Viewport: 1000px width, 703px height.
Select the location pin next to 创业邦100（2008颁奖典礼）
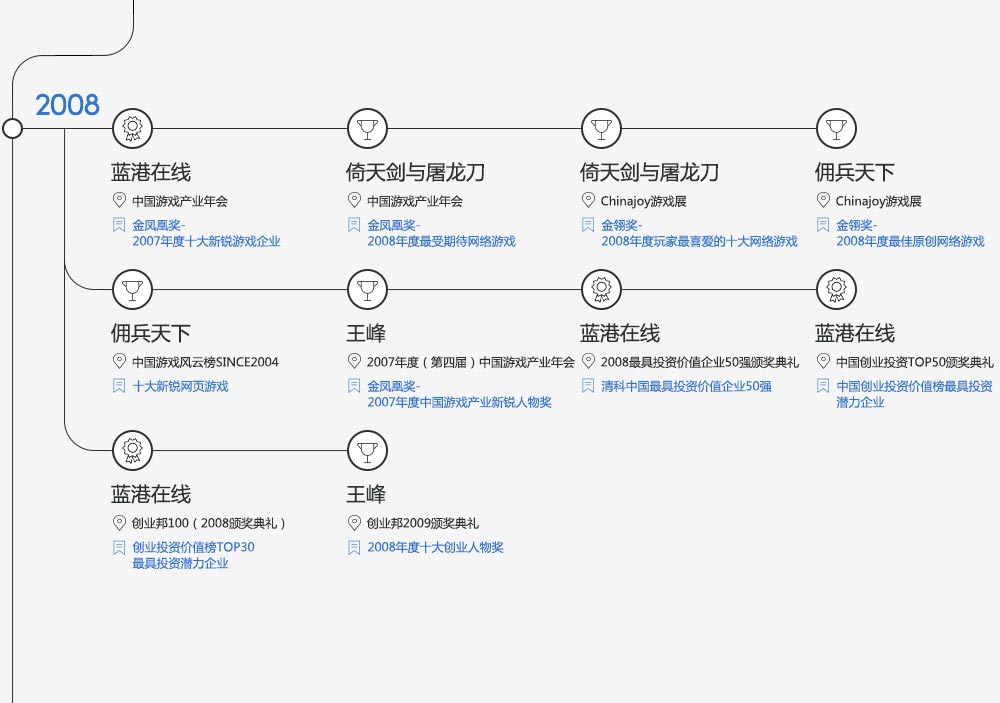[119, 522]
